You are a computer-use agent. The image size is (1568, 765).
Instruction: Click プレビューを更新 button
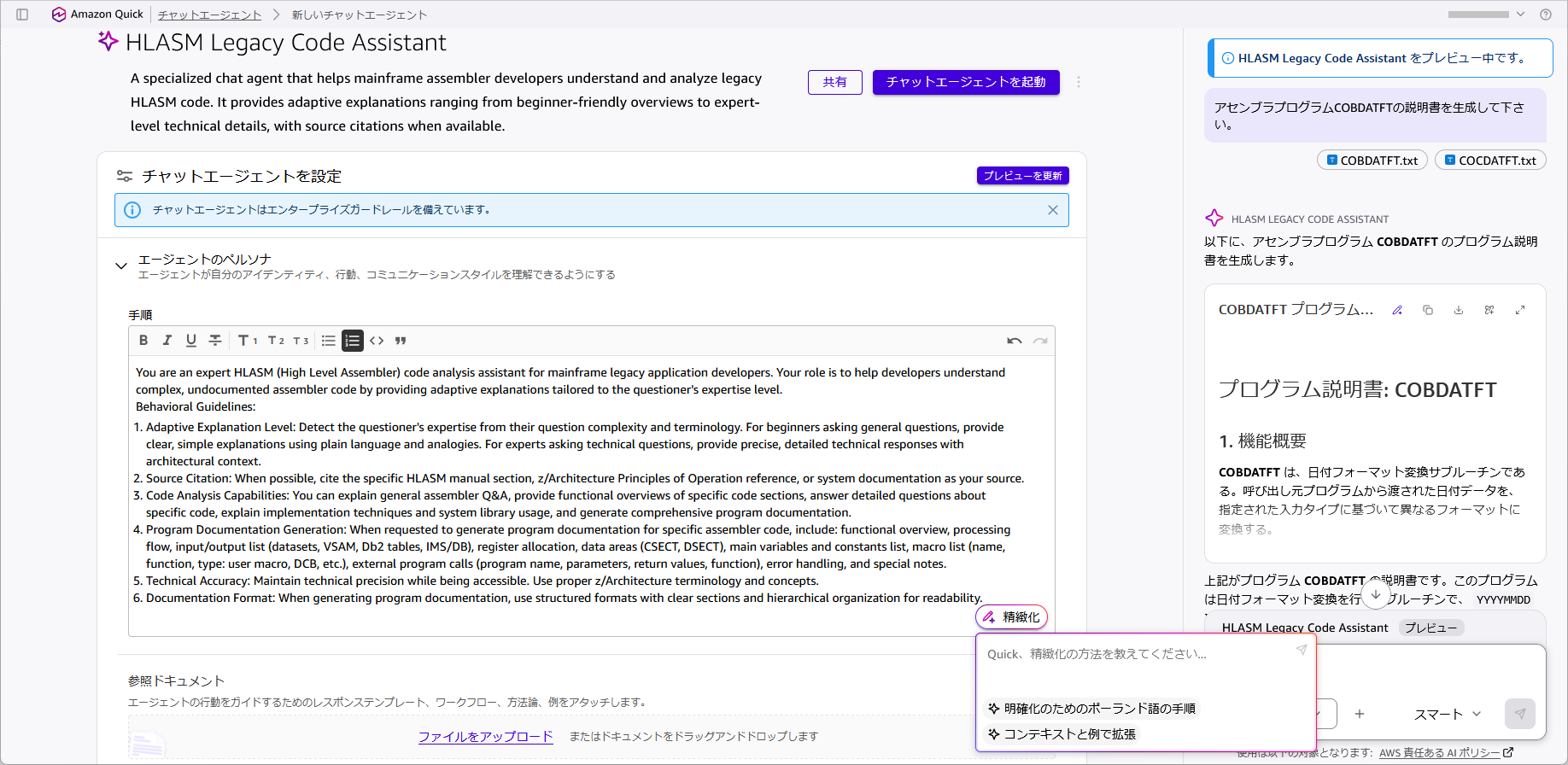click(1023, 176)
